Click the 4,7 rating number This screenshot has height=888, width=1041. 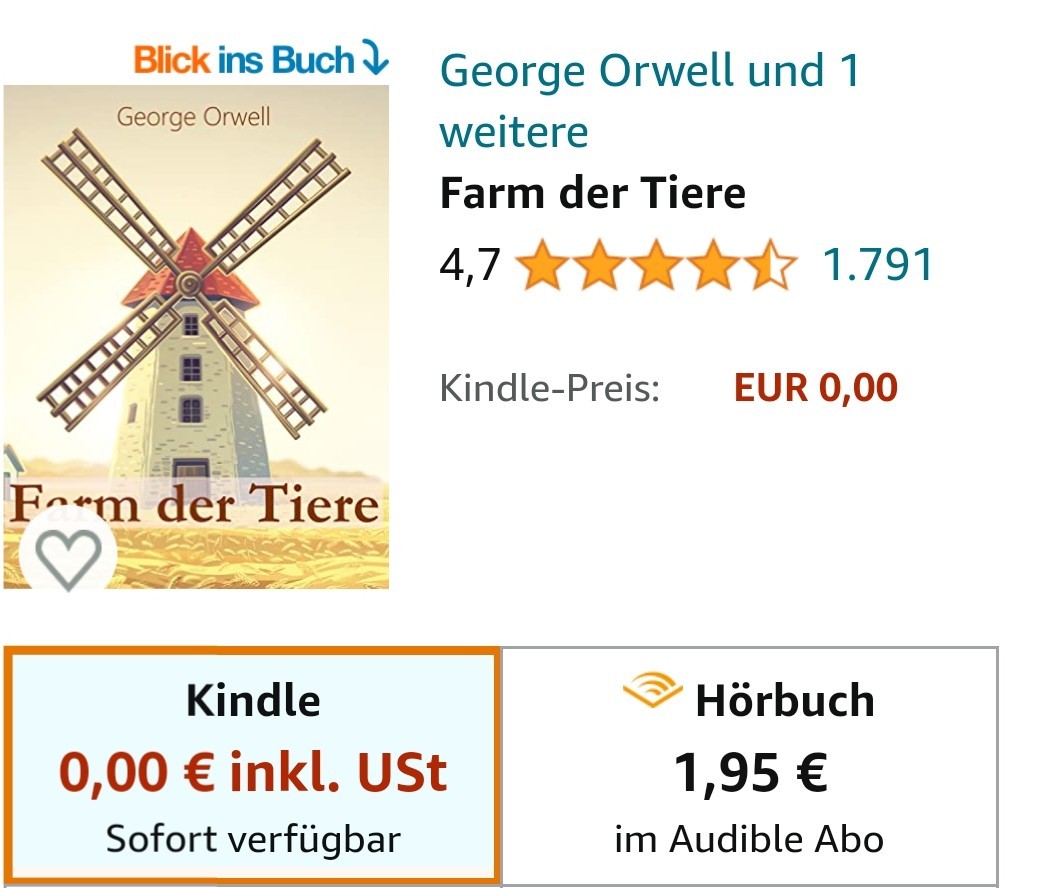coord(469,265)
